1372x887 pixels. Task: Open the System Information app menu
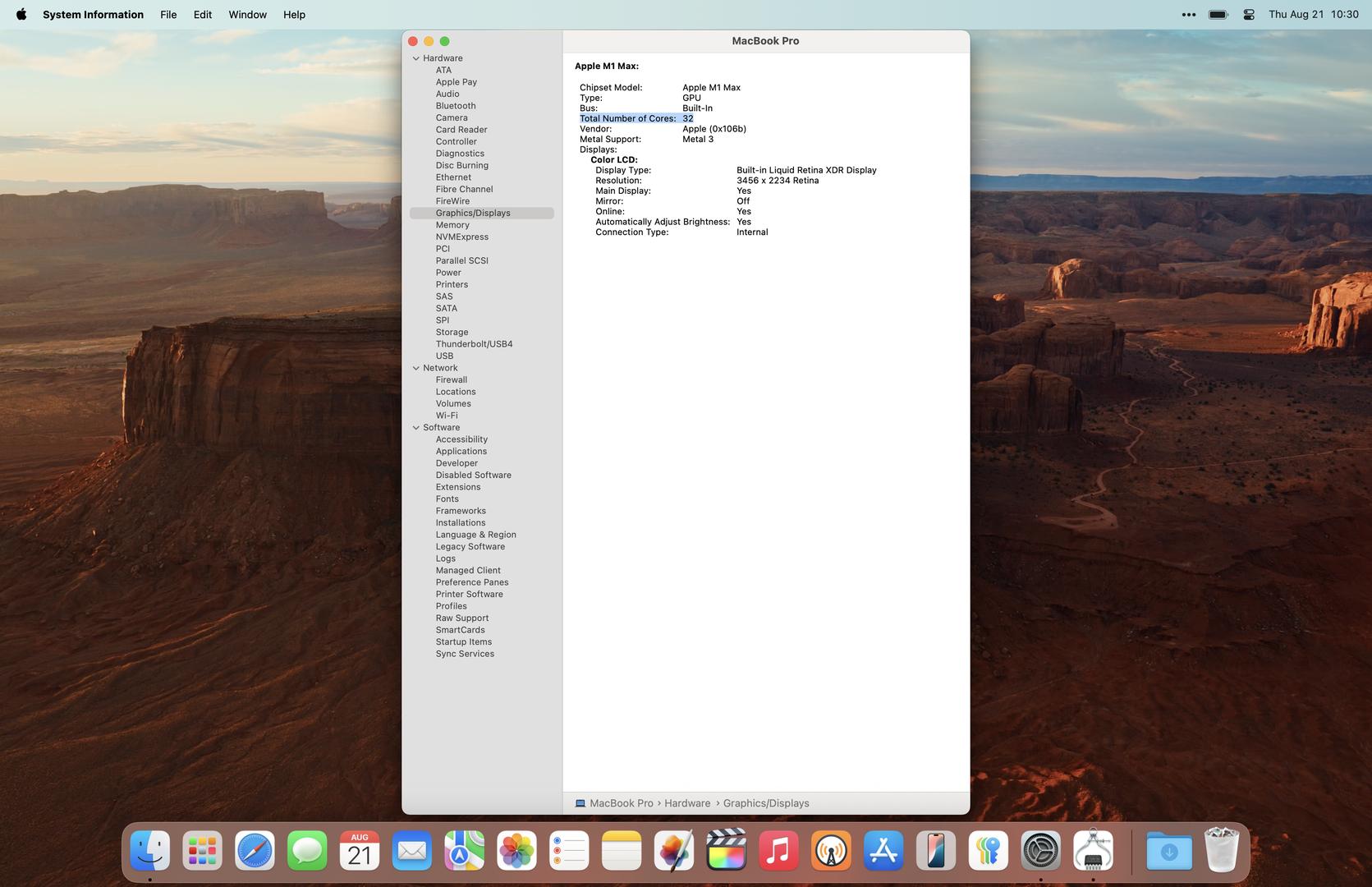93,14
